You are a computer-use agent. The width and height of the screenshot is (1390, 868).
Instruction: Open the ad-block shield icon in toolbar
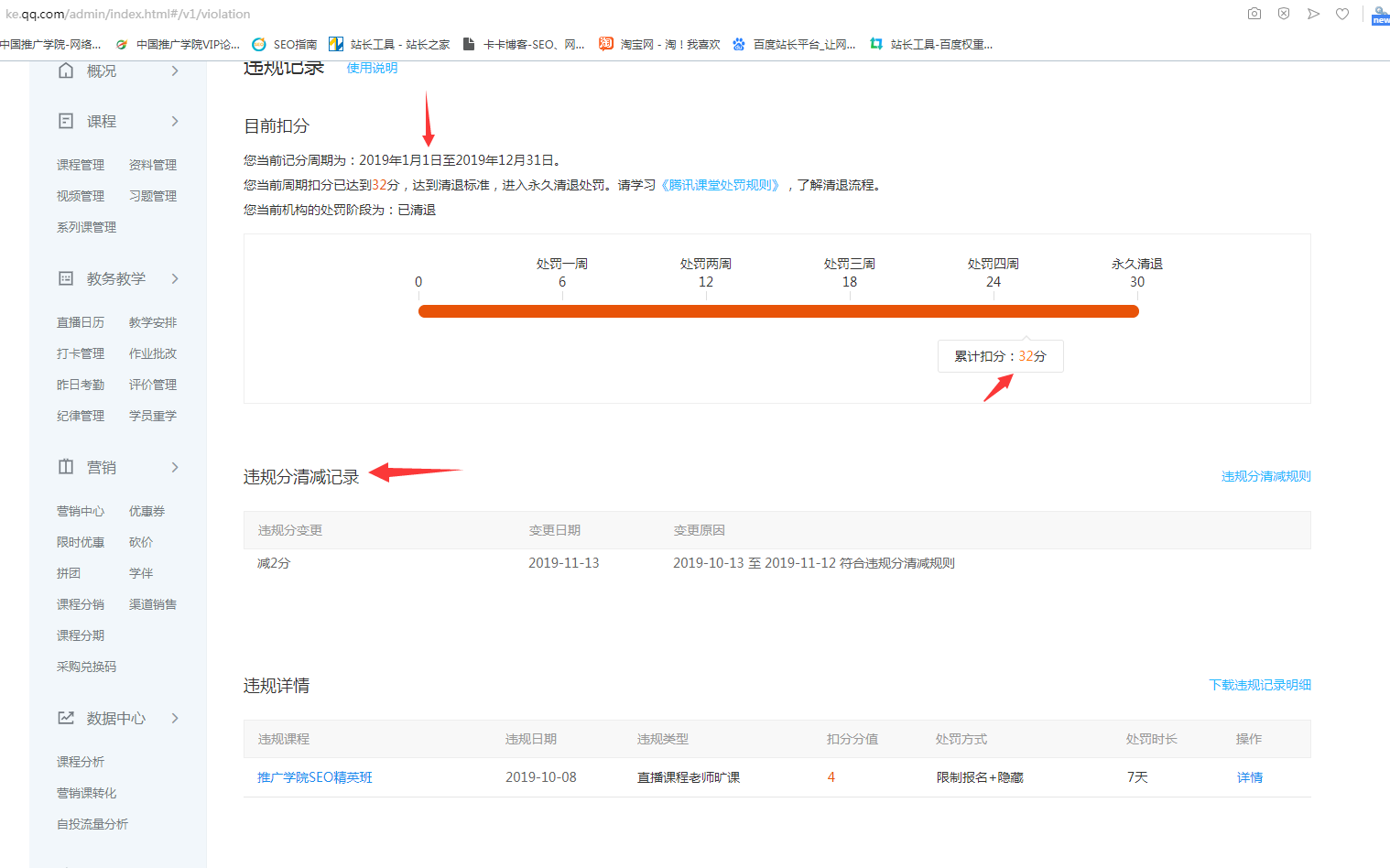tap(1283, 13)
